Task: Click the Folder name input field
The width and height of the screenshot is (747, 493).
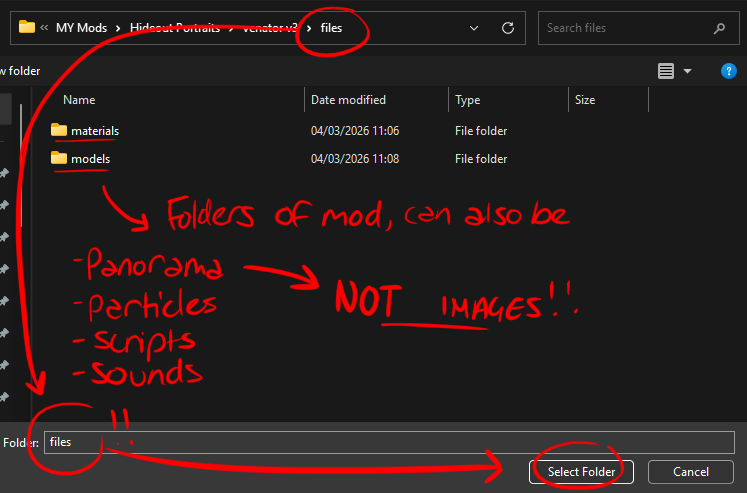Action: [389, 443]
